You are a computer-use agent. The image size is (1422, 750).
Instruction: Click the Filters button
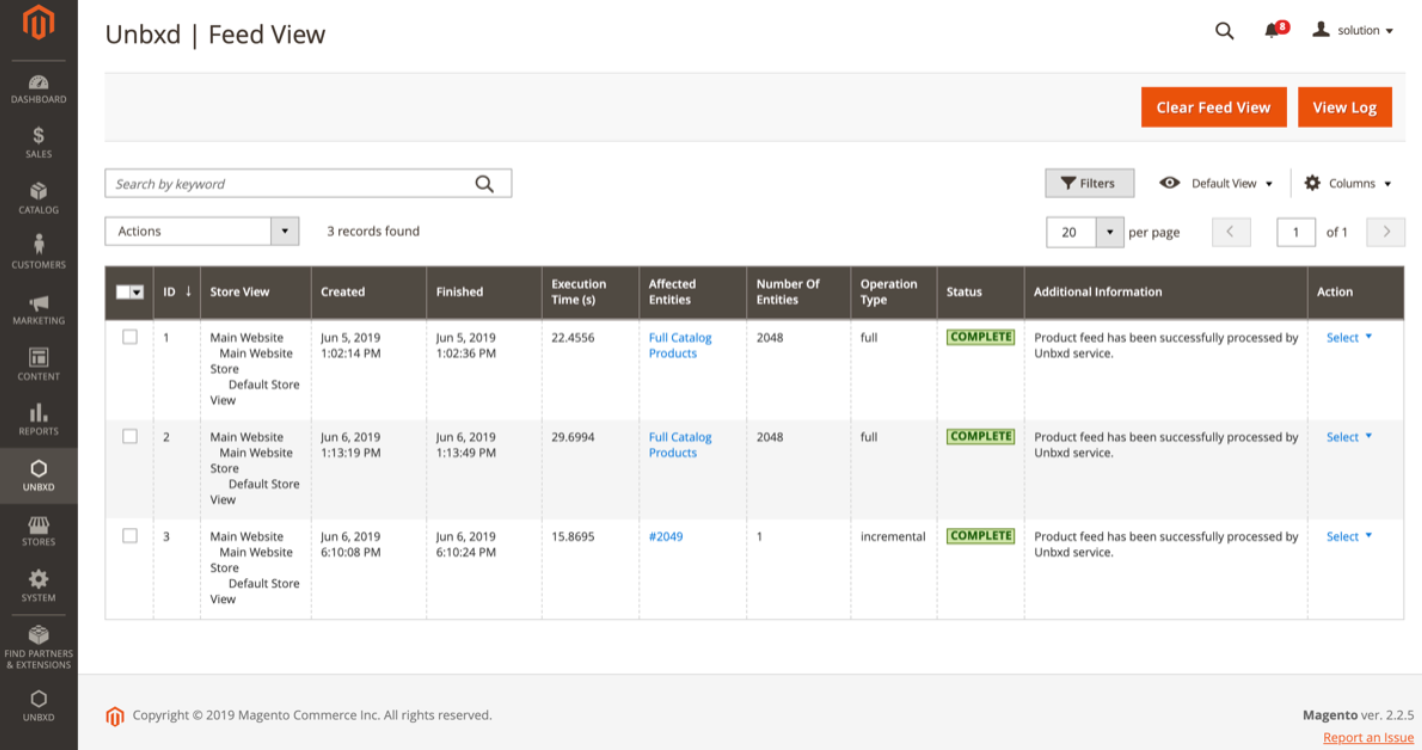(x=1089, y=184)
